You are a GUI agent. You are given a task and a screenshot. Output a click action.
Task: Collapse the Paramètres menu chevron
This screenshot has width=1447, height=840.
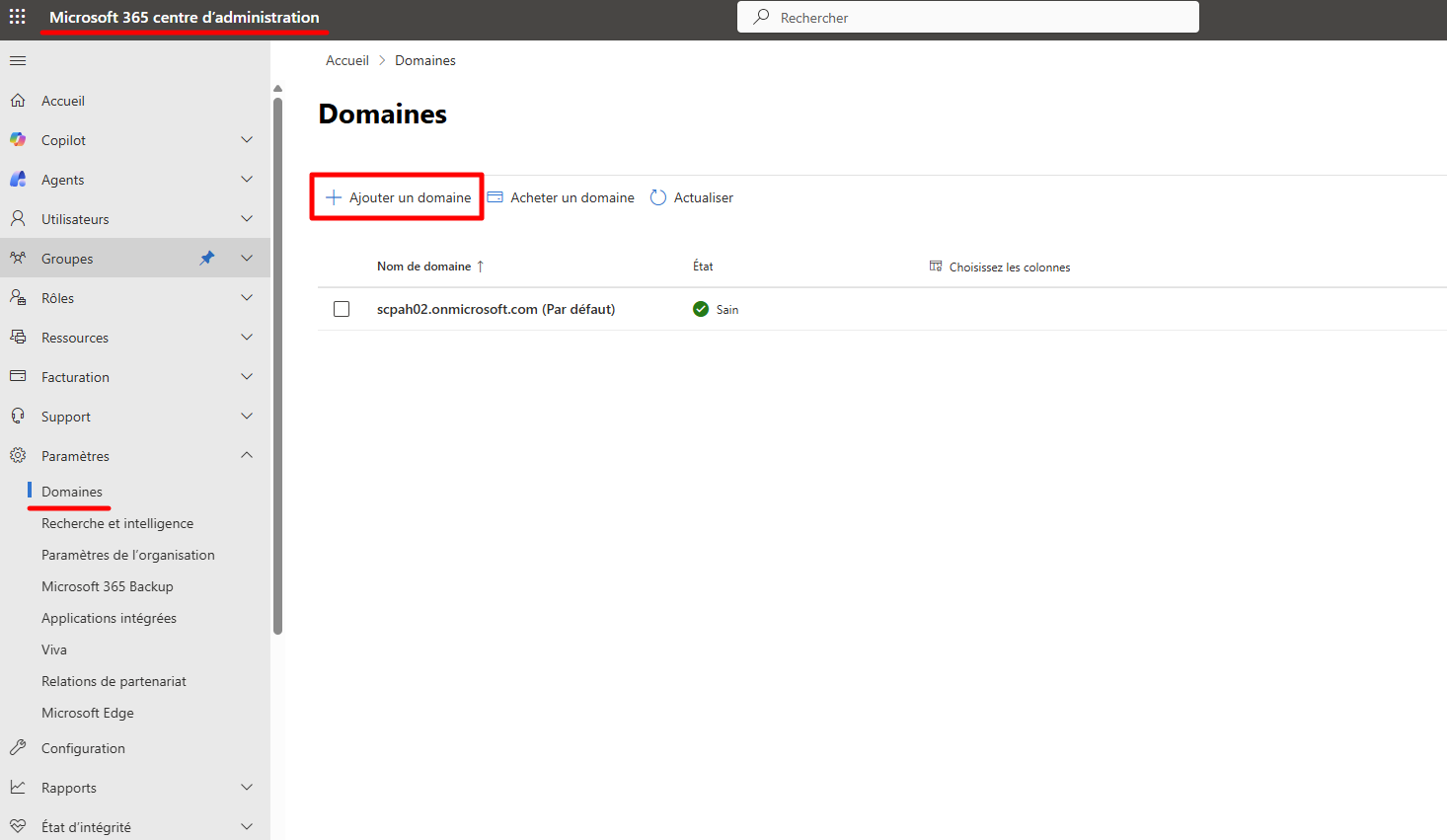247,455
